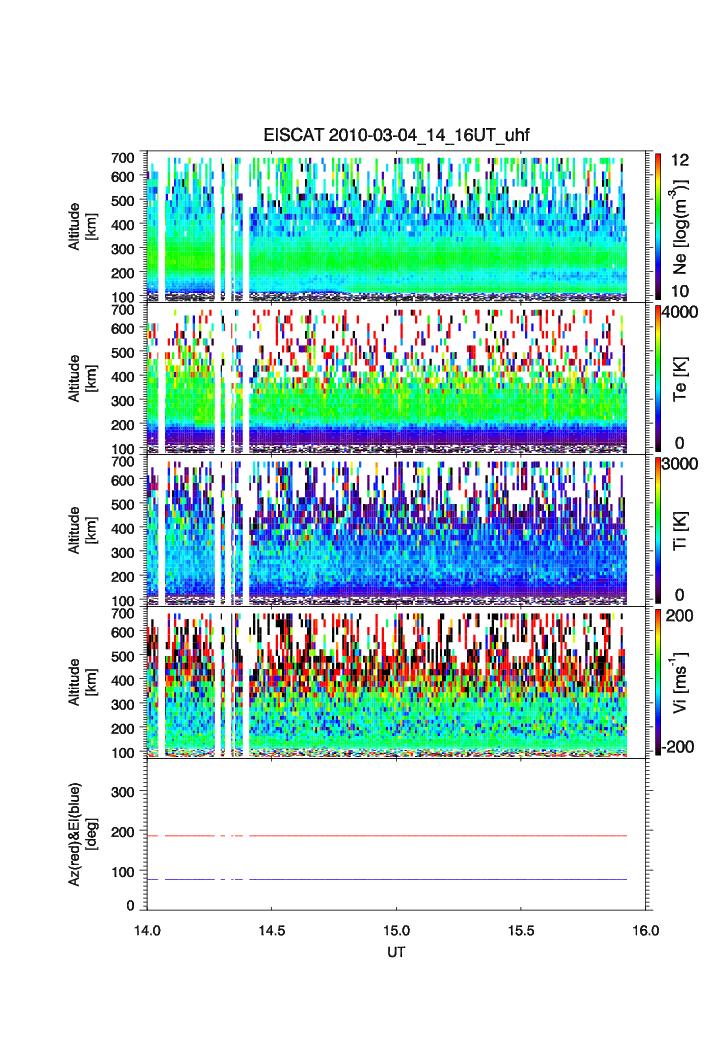Click the Ne [log(m⁻³)] color bar label

pos(681,226)
